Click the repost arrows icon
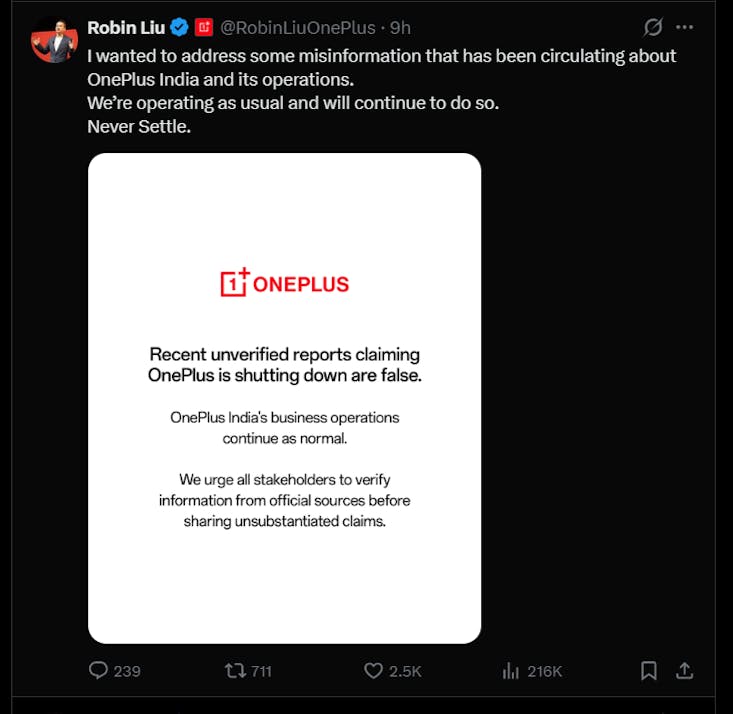Image resolution: width=733 pixels, height=714 pixels. (235, 670)
